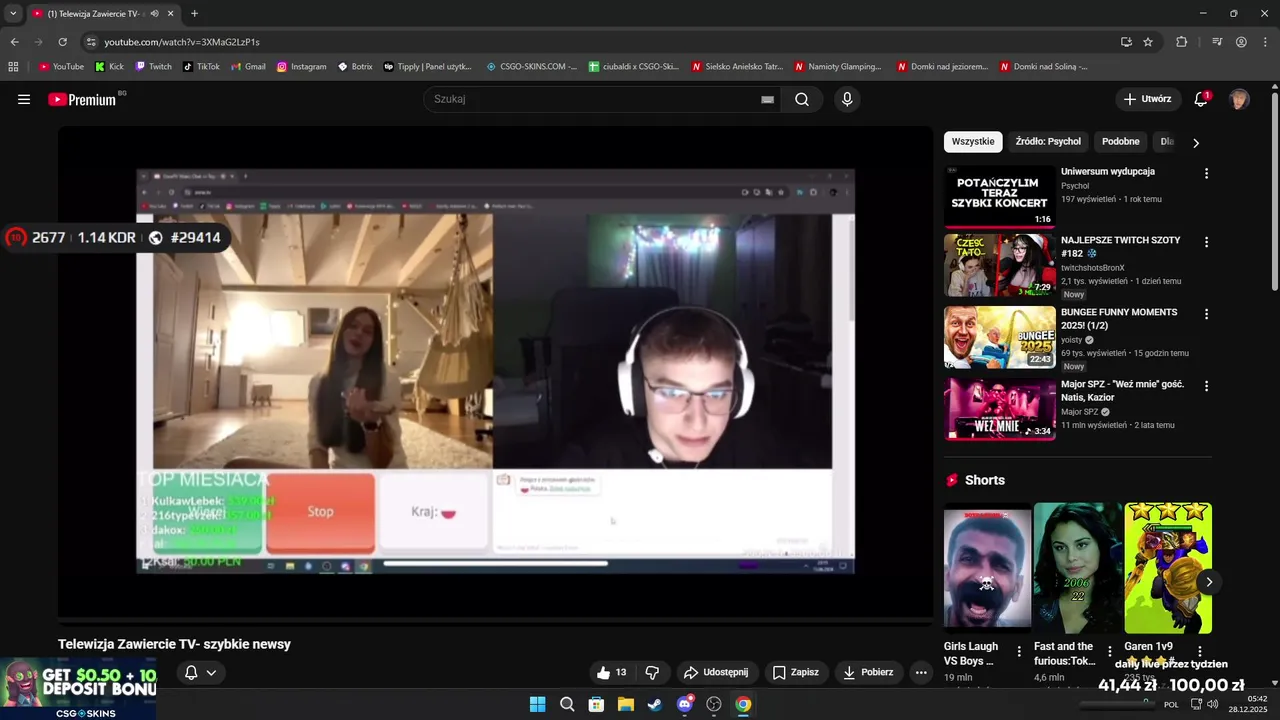This screenshot has width=1280, height=720.
Task: Open the Gmail bookmark
Action: point(248,67)
